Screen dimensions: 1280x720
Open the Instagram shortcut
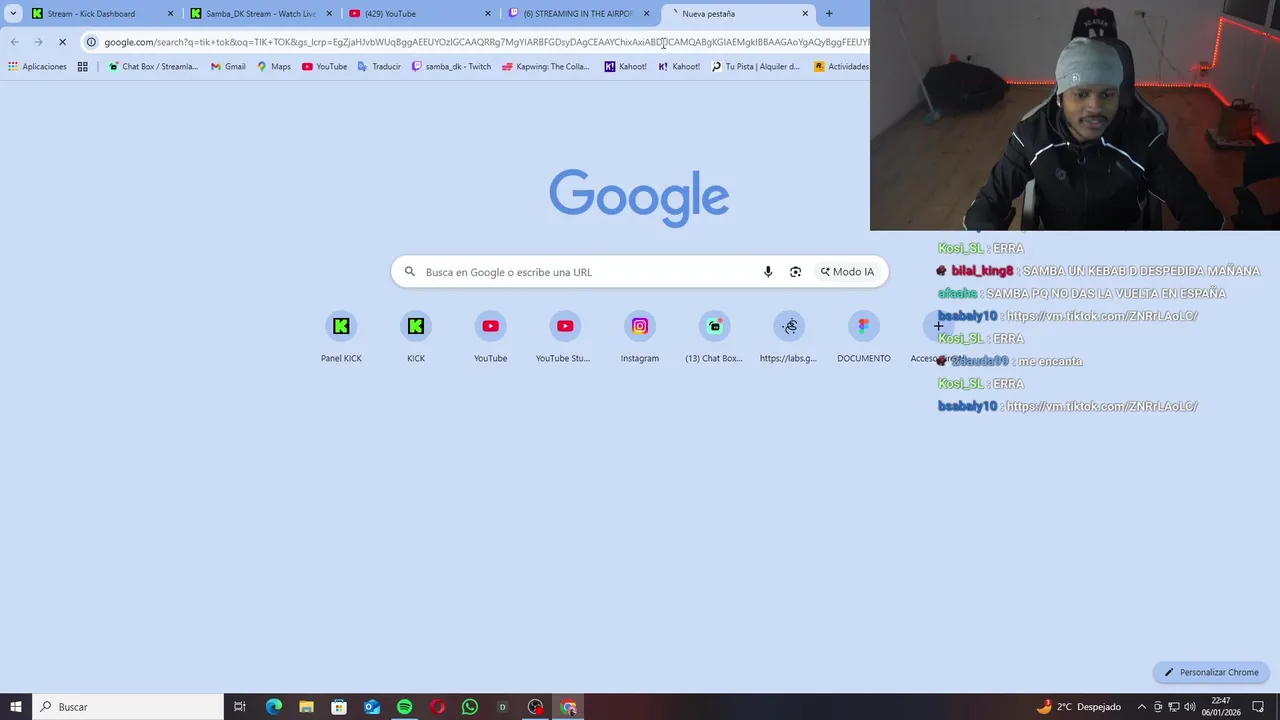click(640, 337)
